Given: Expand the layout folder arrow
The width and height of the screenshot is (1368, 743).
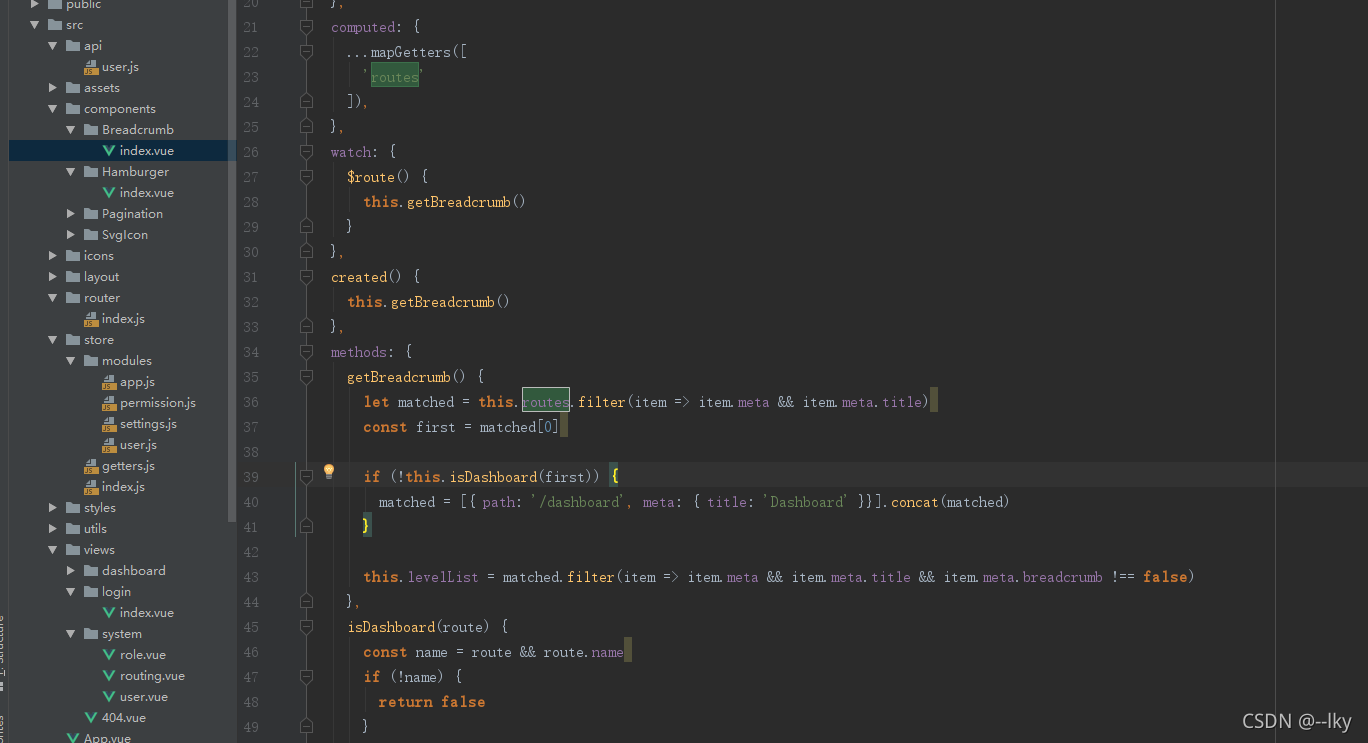Looking at the screenshot, I should [x=53, y=277].
